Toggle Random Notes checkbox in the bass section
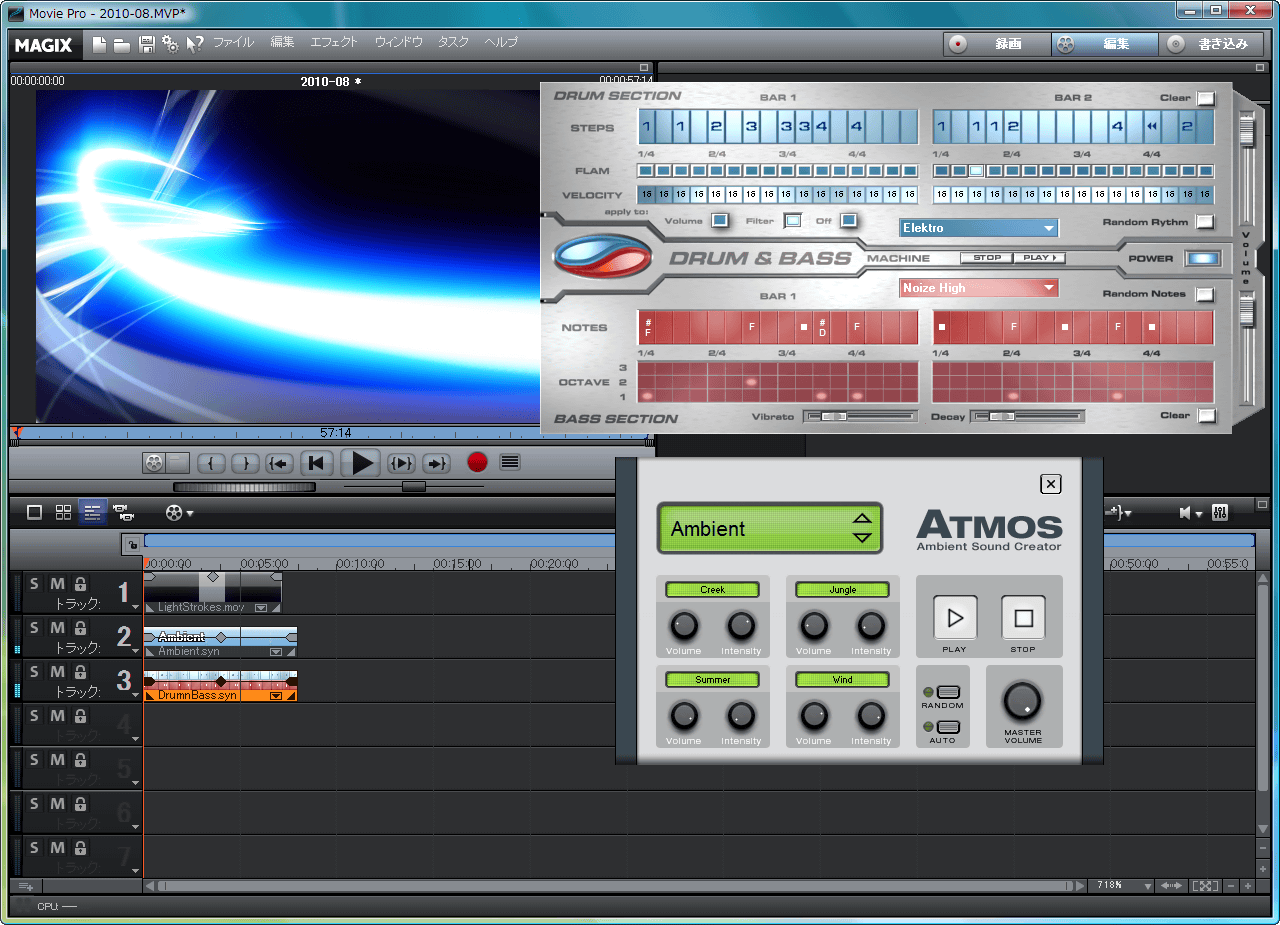 point(1205,294)
